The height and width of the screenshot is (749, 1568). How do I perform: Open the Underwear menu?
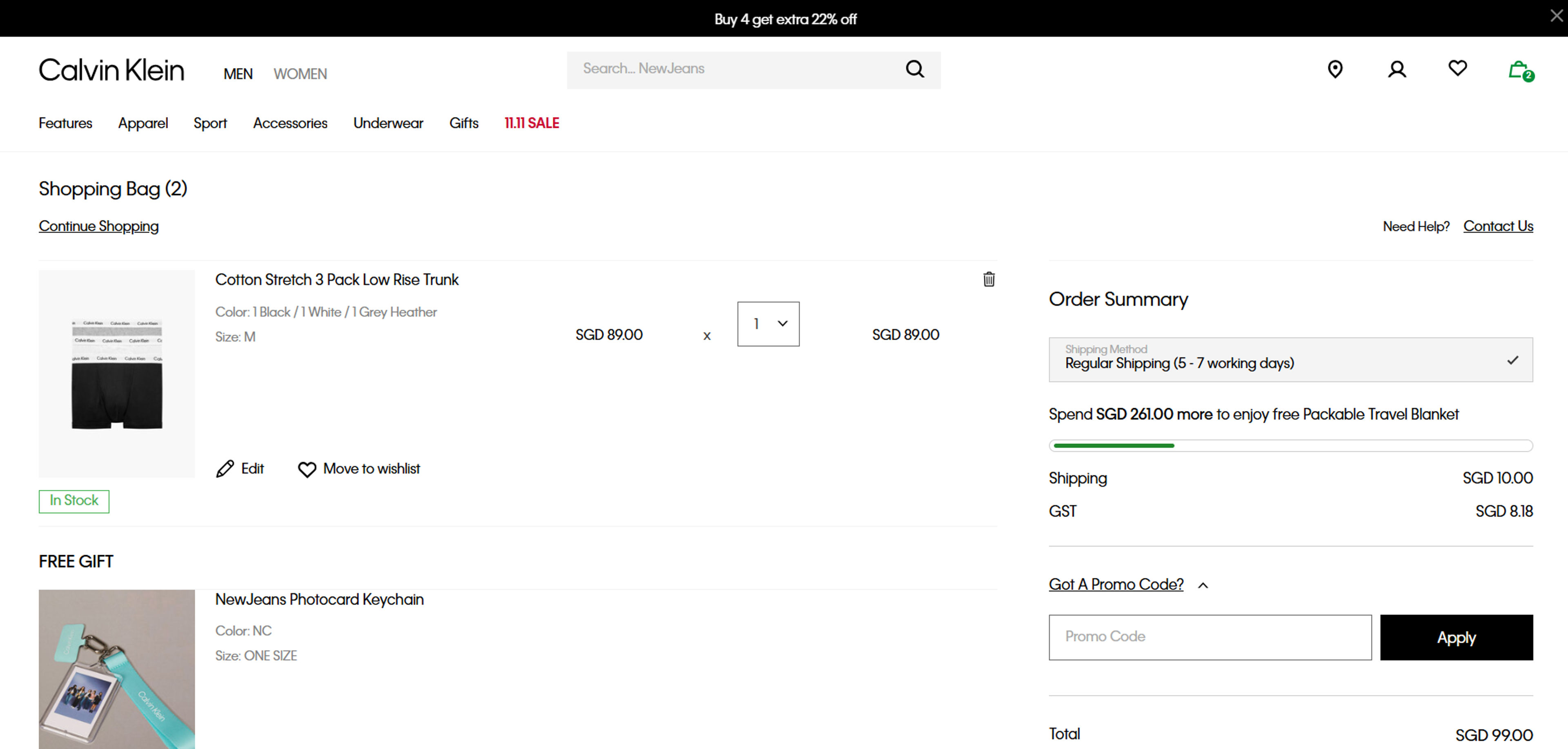point(388,123)
